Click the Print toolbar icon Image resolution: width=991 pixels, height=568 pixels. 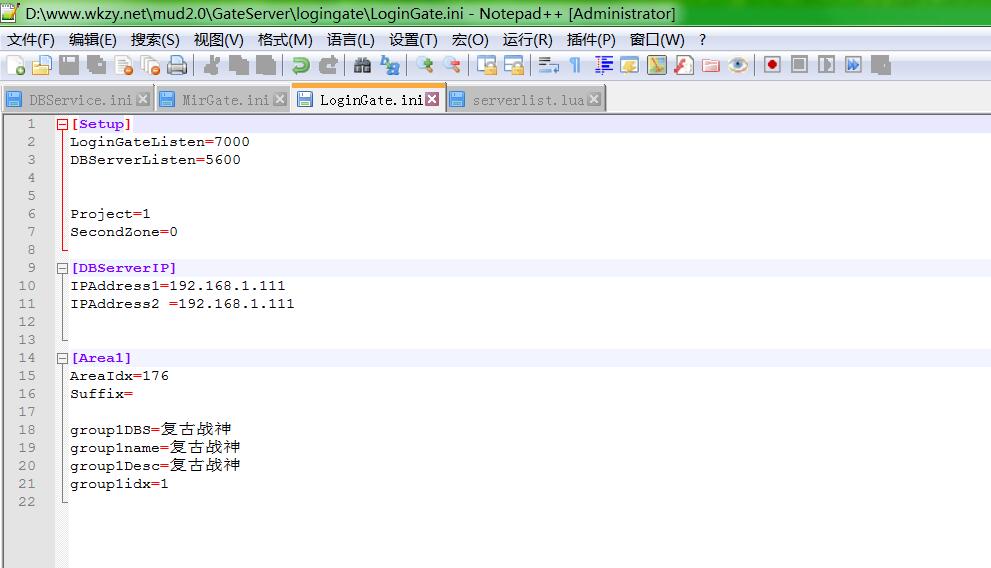tap(177, 65)
